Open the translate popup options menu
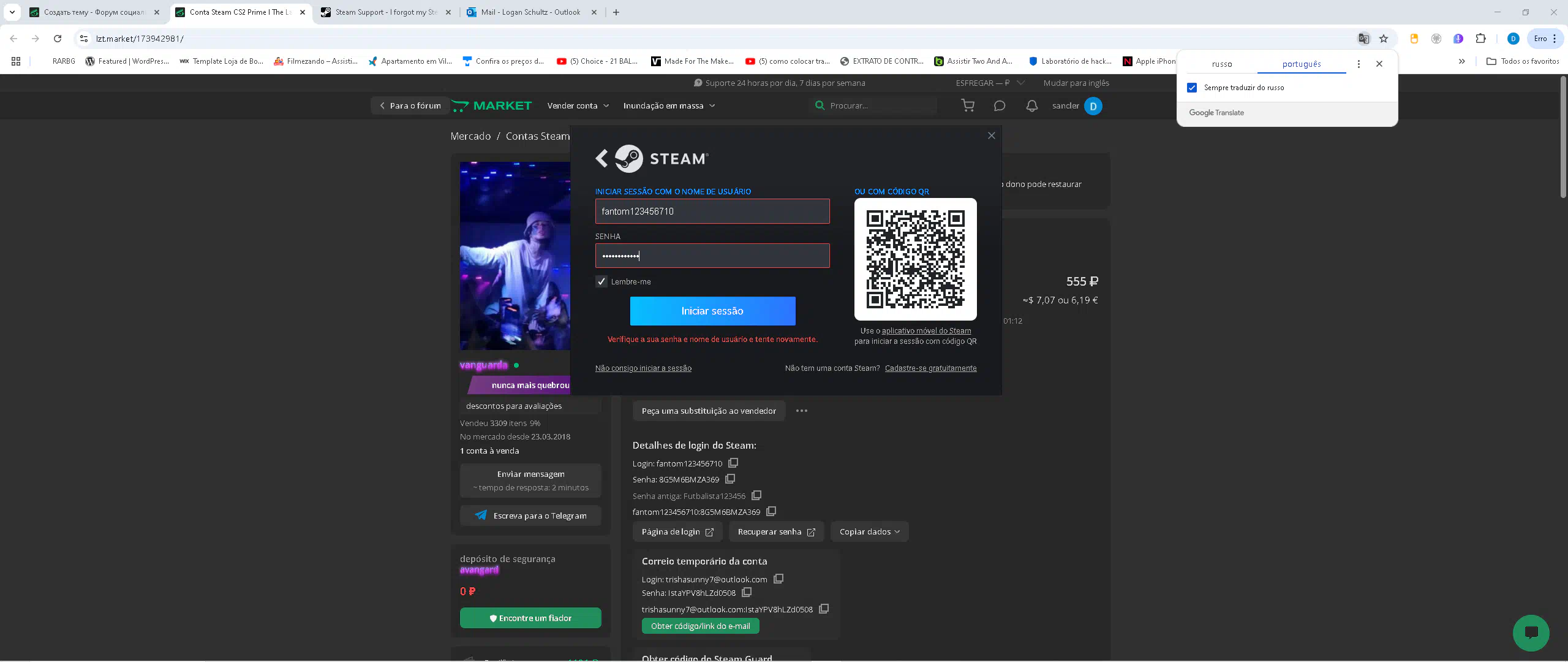Image resolution: width=1568 pixels, height=662 pixels. [x=1359, y=64]
